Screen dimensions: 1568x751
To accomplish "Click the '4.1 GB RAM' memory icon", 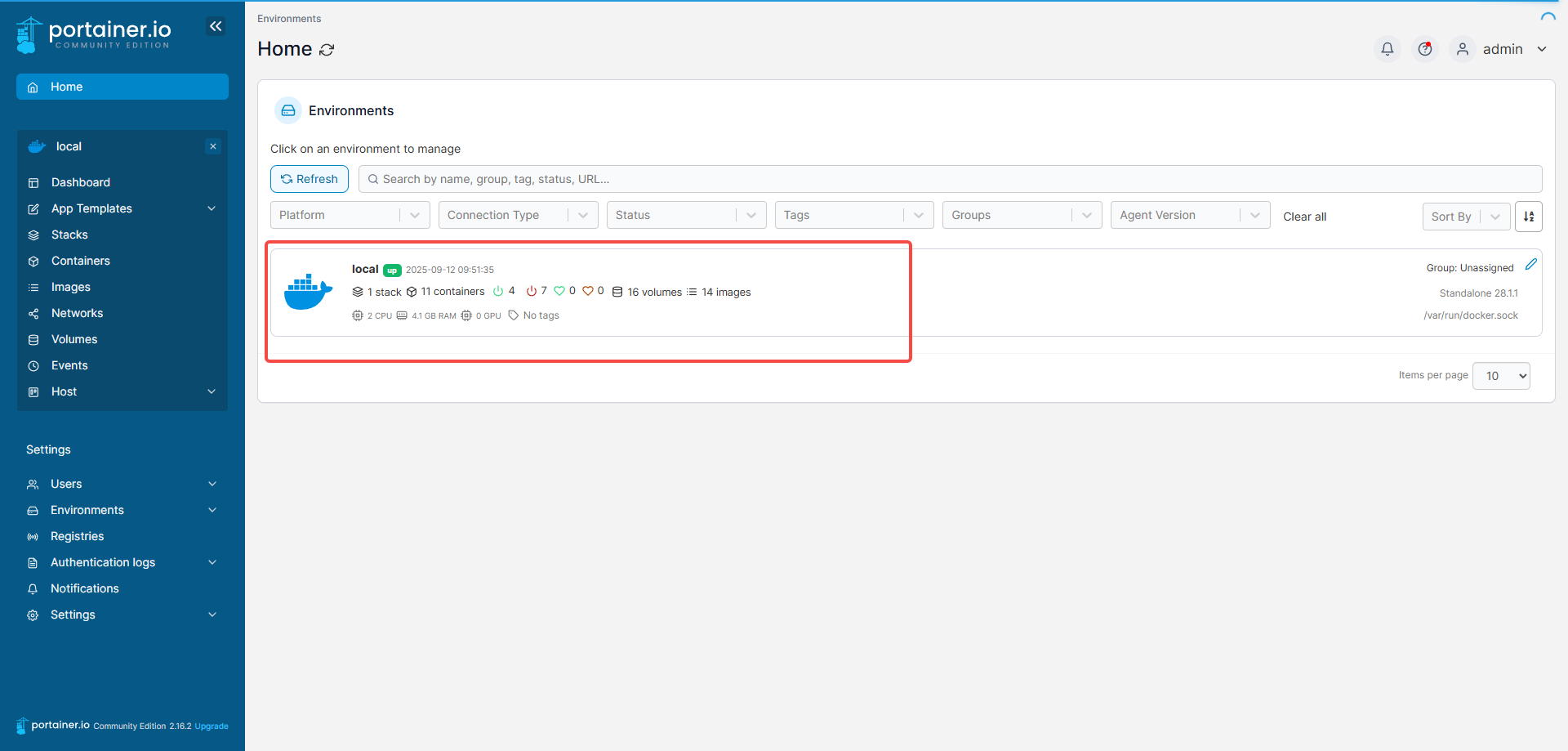I will point(402,315).
